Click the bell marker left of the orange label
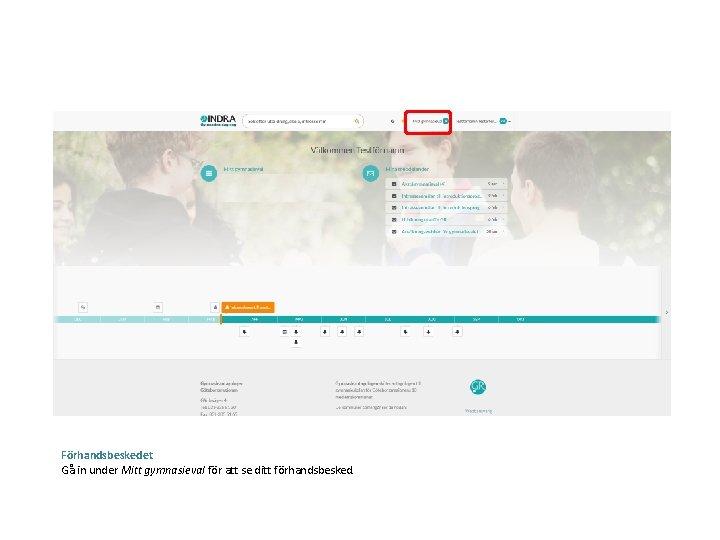The width and height of the screenshot is (720, 540). coord(215,307)
